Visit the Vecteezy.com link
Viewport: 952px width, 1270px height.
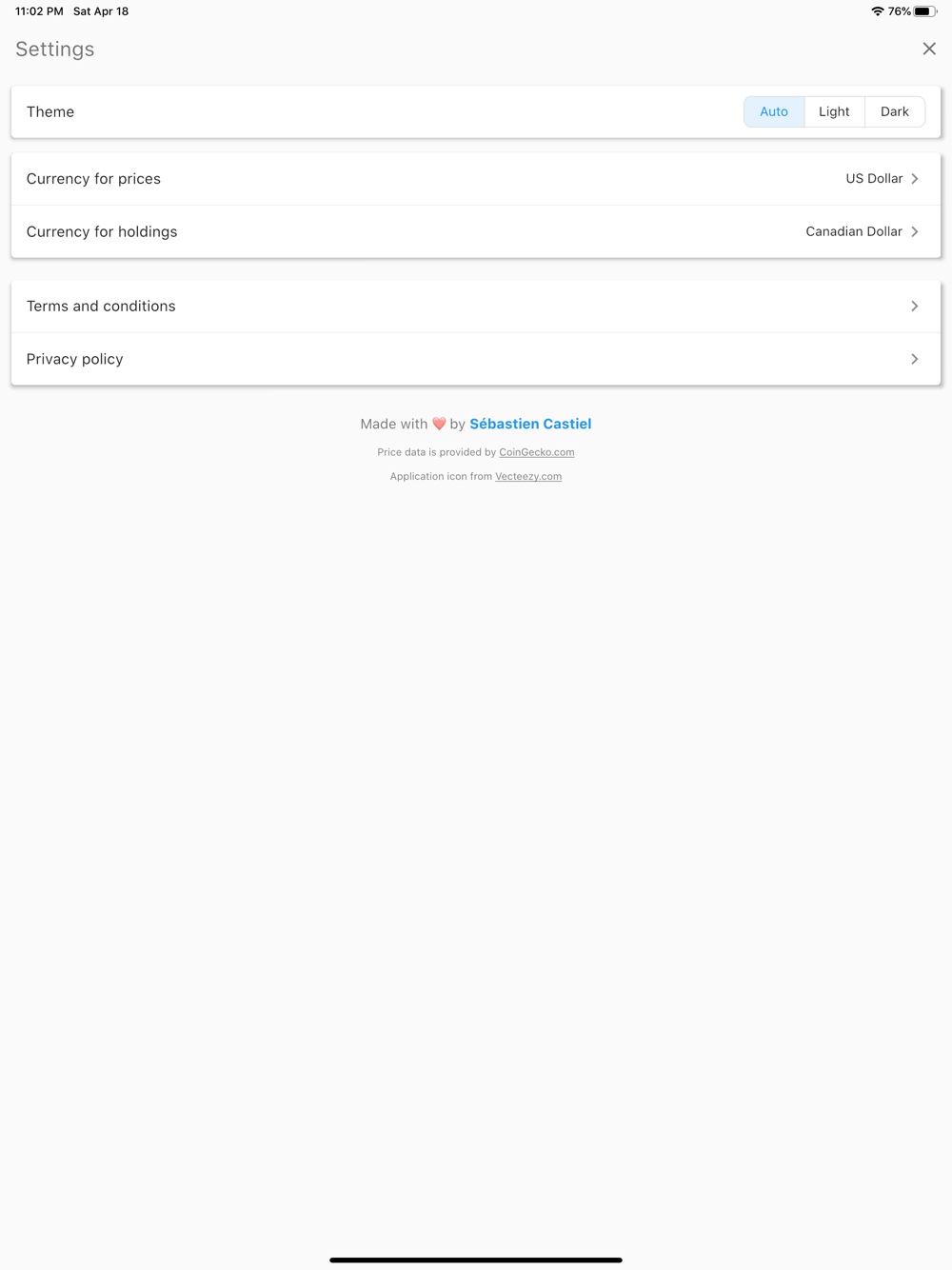point(528,476)
